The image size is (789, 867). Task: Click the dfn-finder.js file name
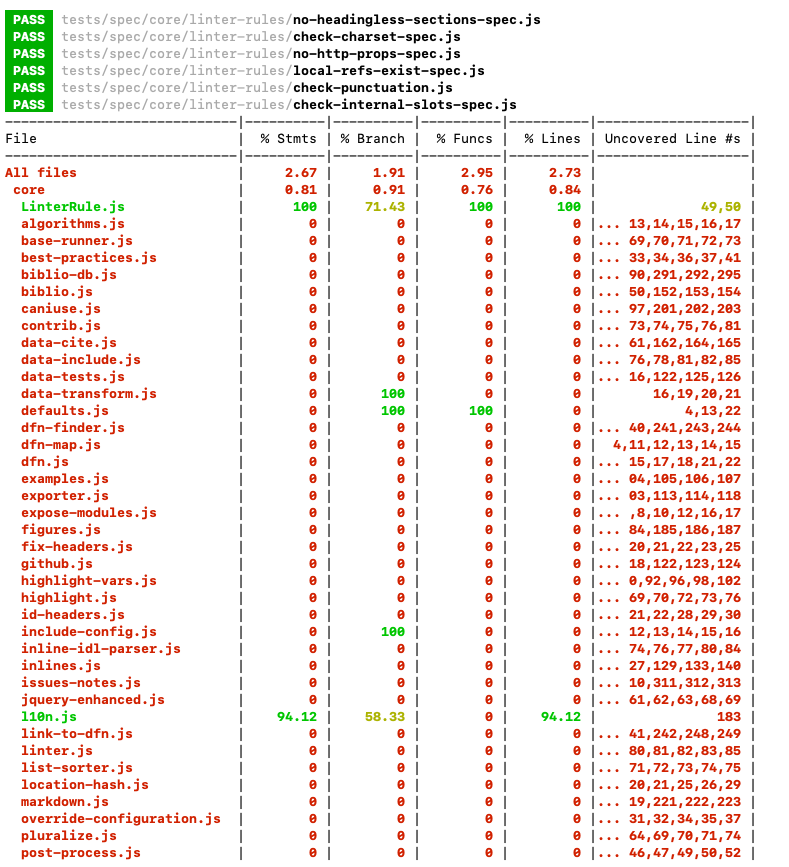pyautogui.click(x=73, y=428)
